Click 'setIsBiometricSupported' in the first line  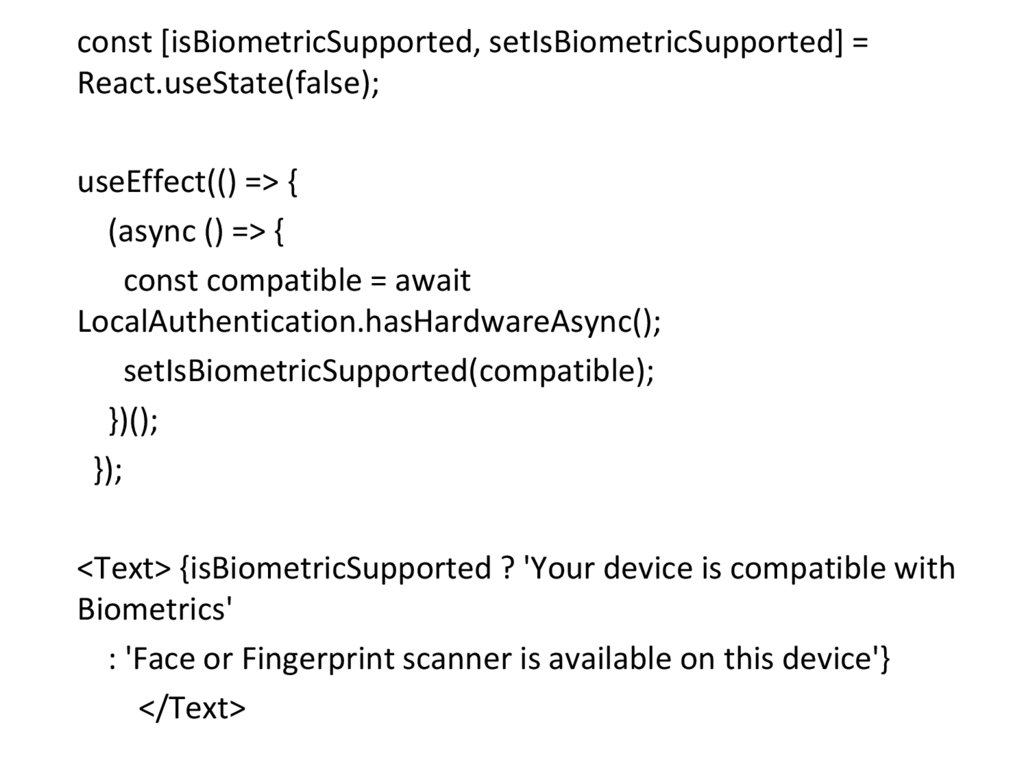tap(660, 43)
